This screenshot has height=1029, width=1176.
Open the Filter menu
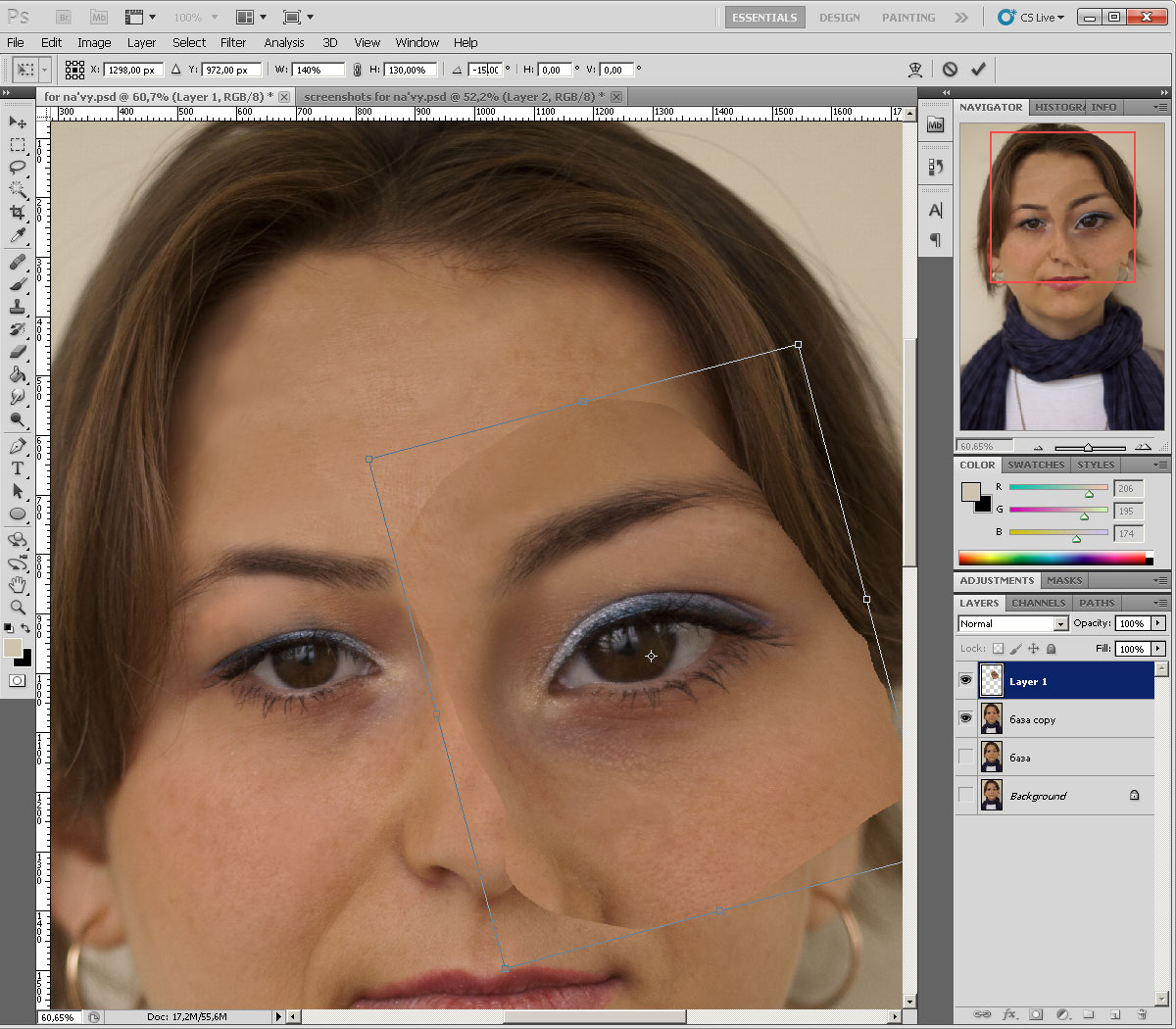click(233, 43)
